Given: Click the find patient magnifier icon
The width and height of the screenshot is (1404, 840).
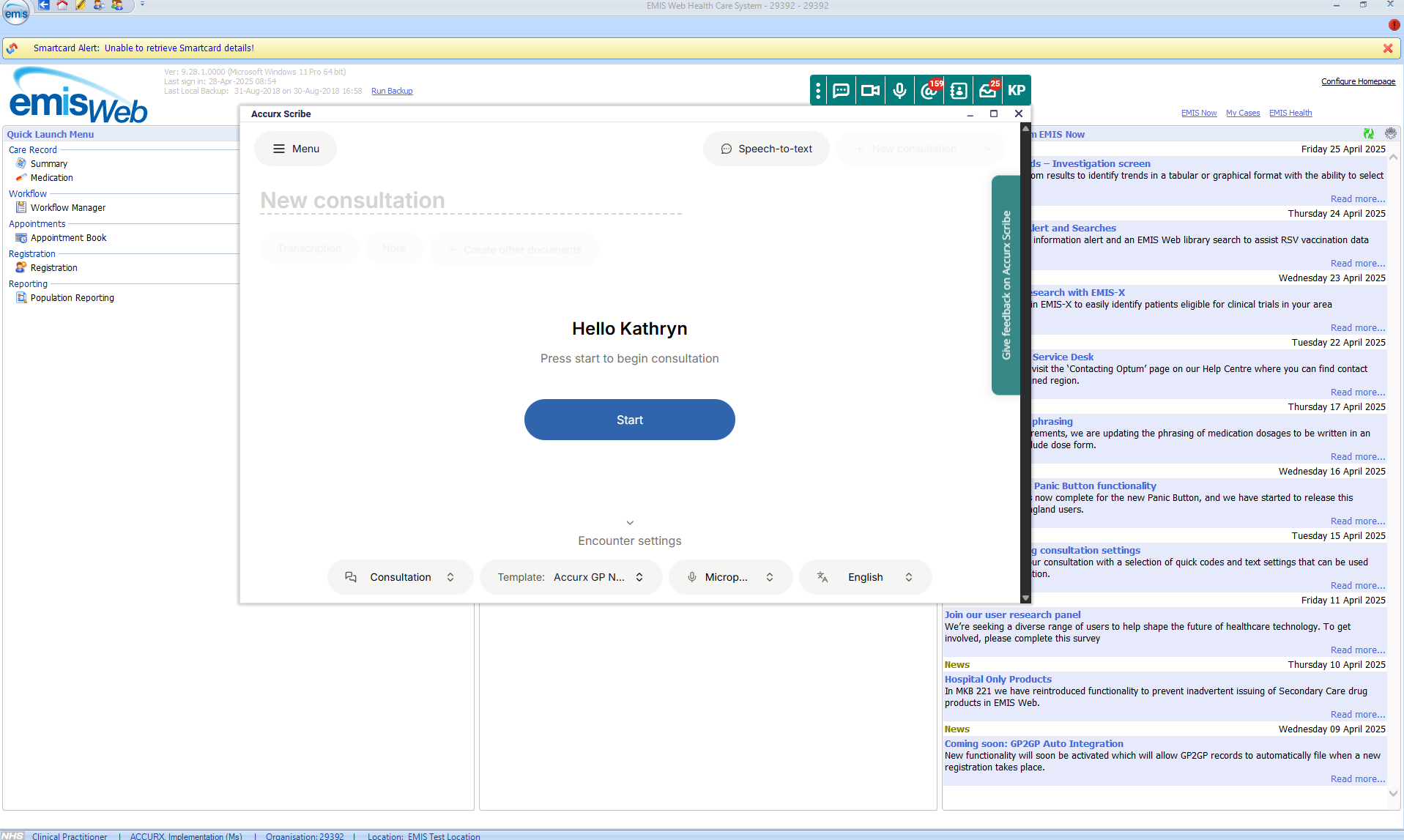Looking at the screenshot, I should 99,5.
